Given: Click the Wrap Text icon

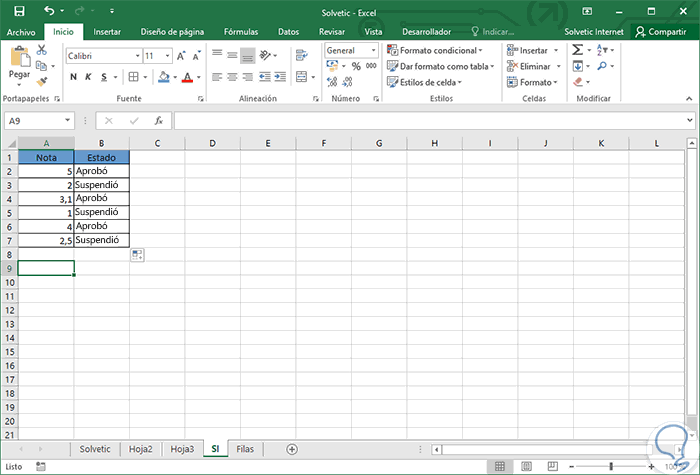Looking at the screenshot, I should [302, 55].
